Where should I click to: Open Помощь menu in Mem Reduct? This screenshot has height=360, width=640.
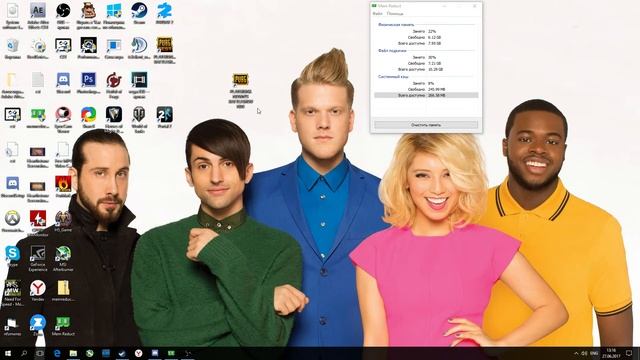[x=395, y=13]
